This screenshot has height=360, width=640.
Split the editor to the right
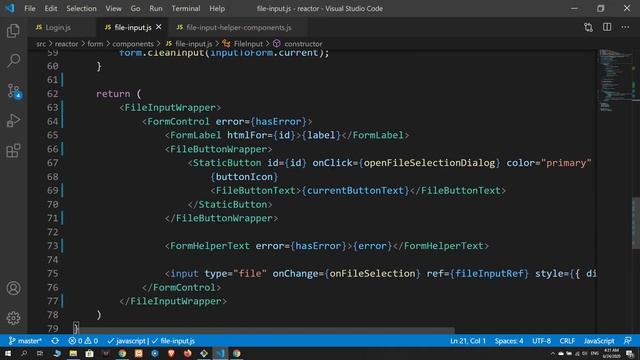(607, 27)
